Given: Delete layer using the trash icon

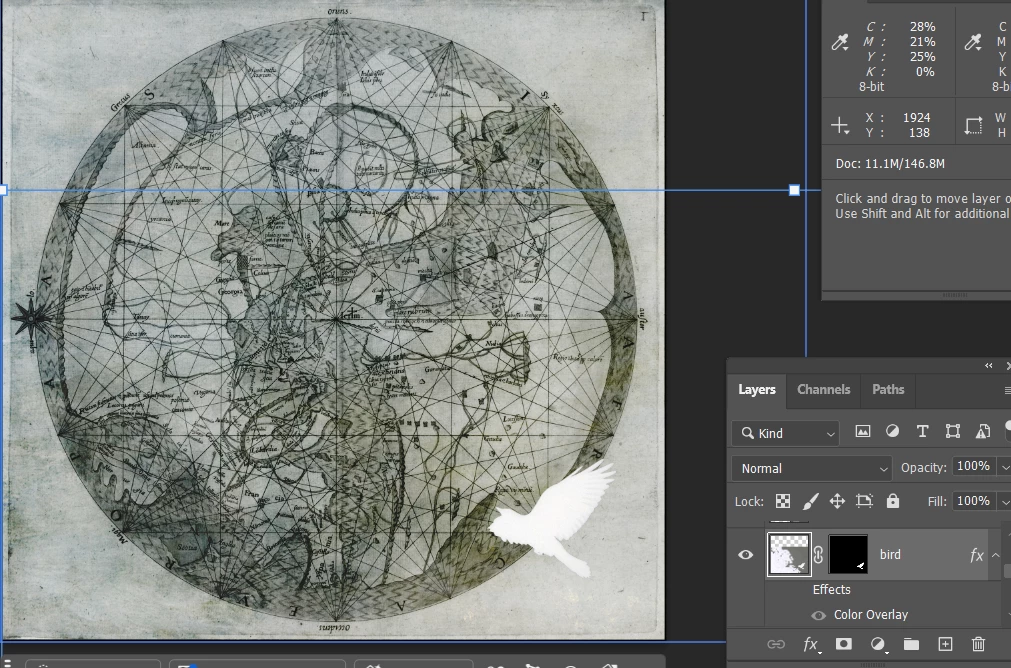Looking at the screenshot, I should click(978, 644).
